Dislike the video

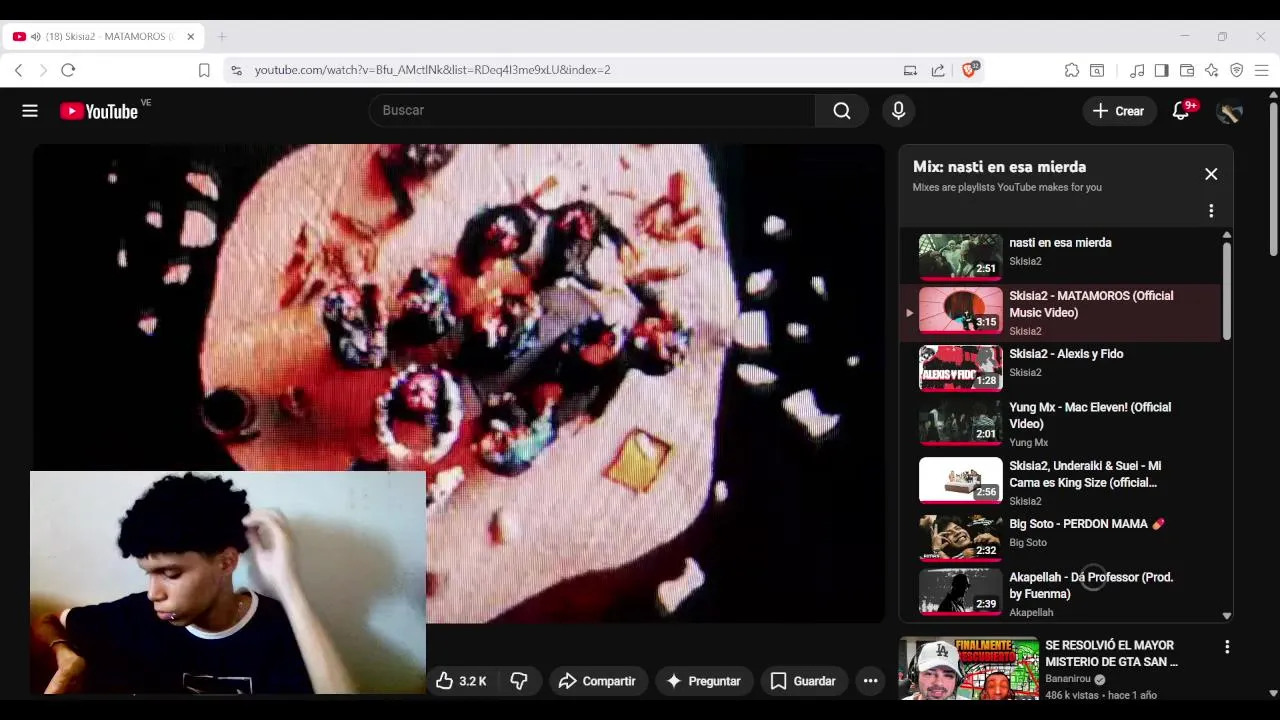tap(519, 681)
